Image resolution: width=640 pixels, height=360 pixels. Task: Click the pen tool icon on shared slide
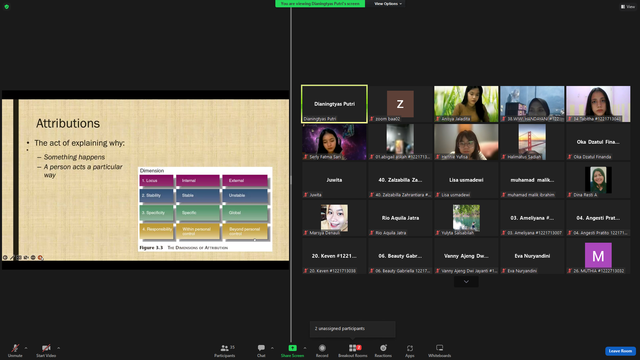12,258
